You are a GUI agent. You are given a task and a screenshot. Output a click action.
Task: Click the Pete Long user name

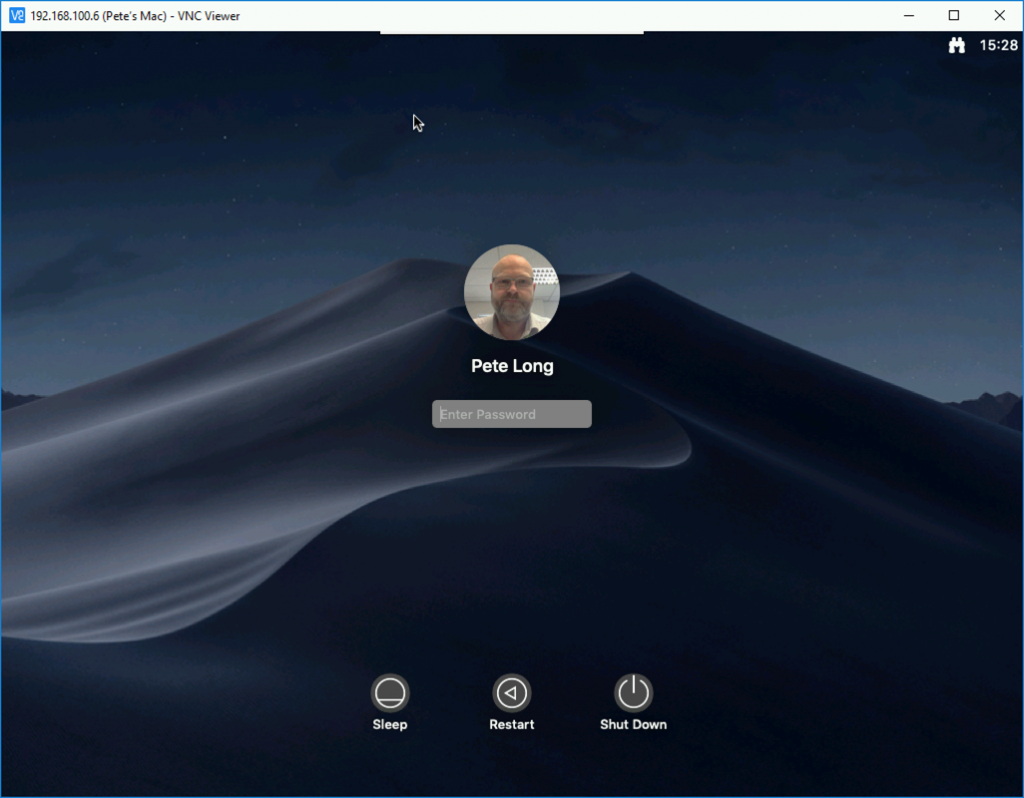tap(512, 366)
